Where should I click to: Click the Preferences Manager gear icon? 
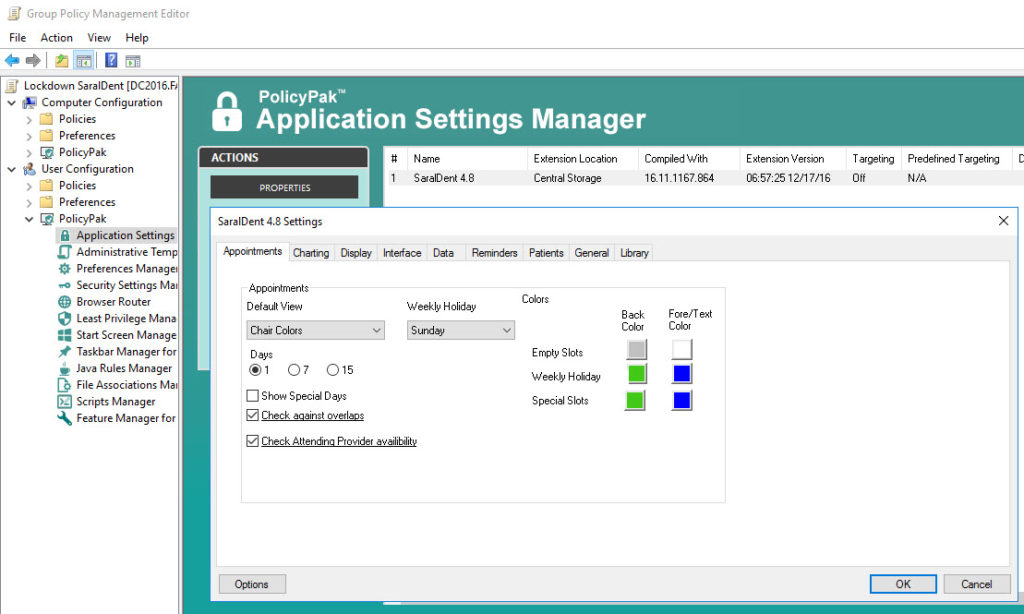tap(65, 268)
